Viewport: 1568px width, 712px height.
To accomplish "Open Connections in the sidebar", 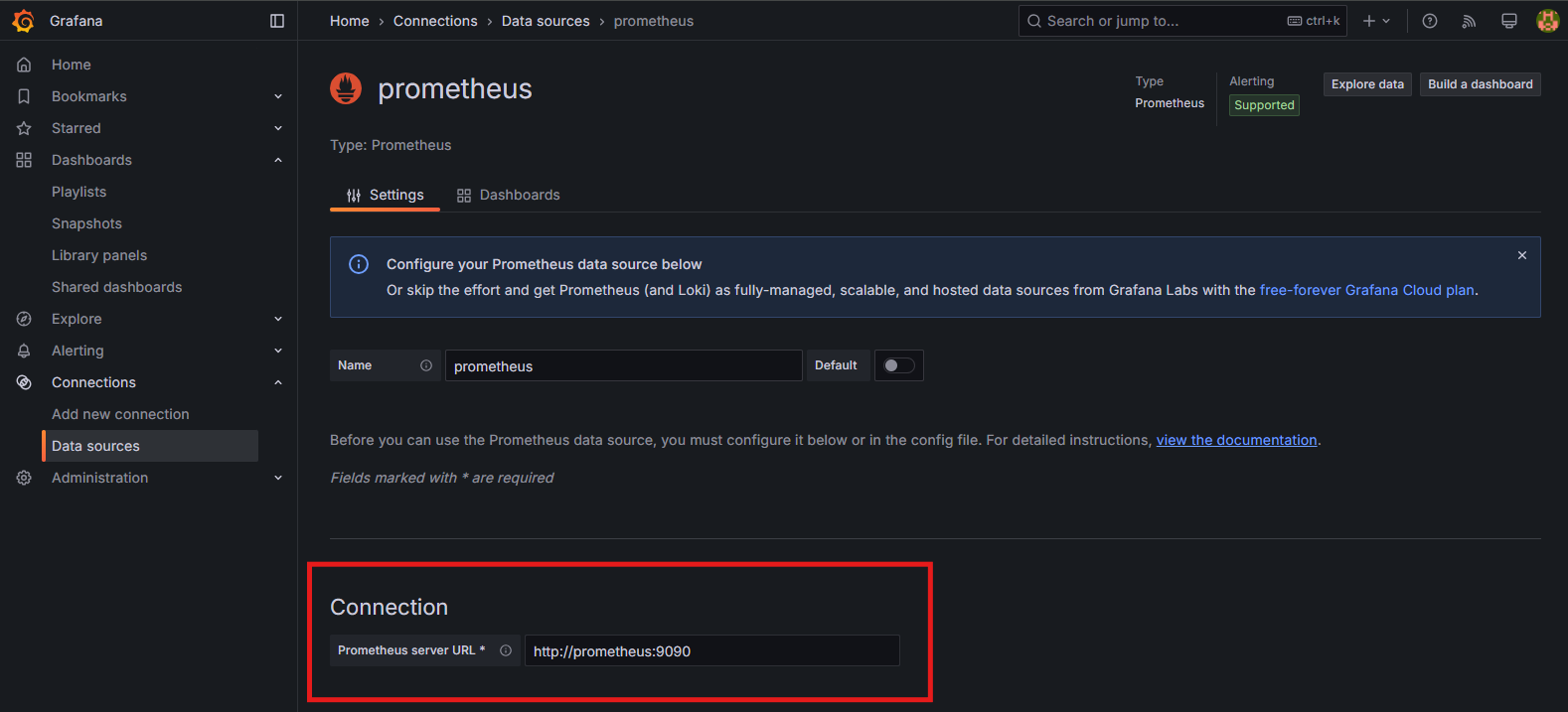I will (93, 382).
